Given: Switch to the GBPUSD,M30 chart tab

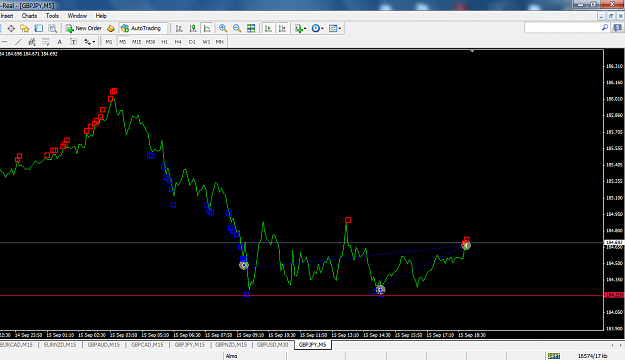Looking at the screenshot, I should 273,345.
